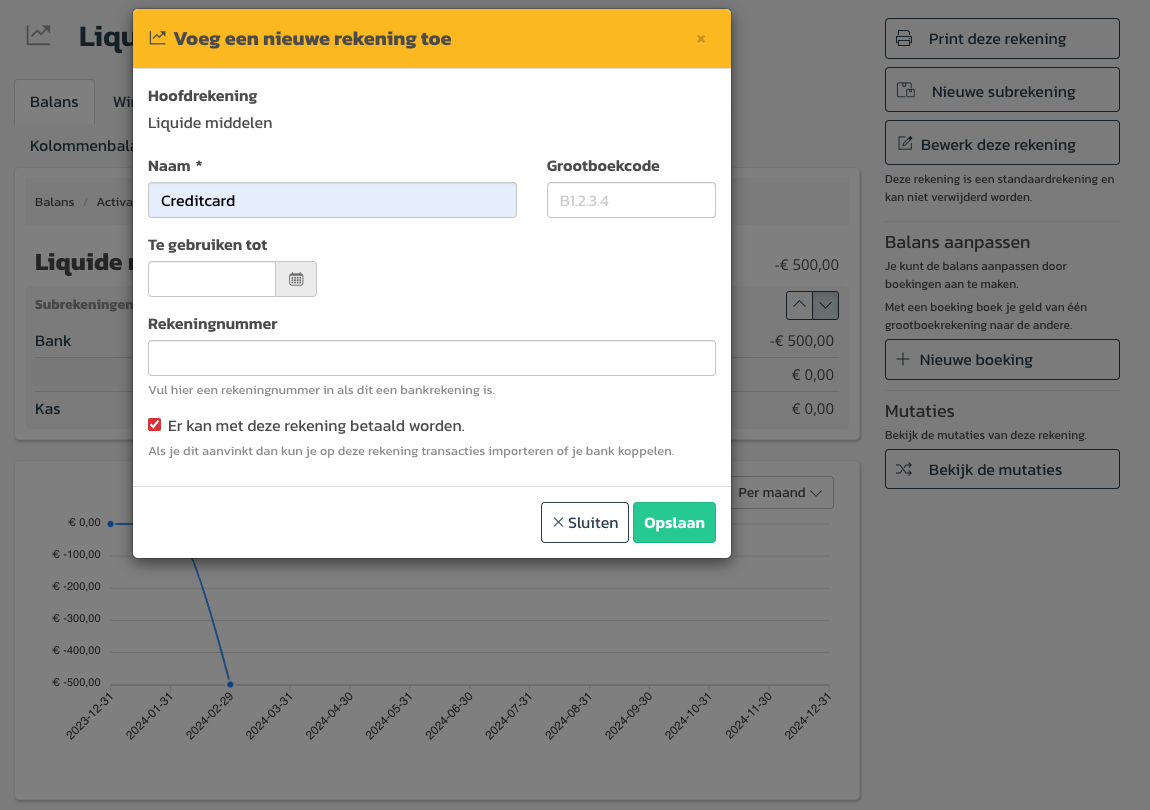Click the printer icon for Print deze rekening

point(904,39)
